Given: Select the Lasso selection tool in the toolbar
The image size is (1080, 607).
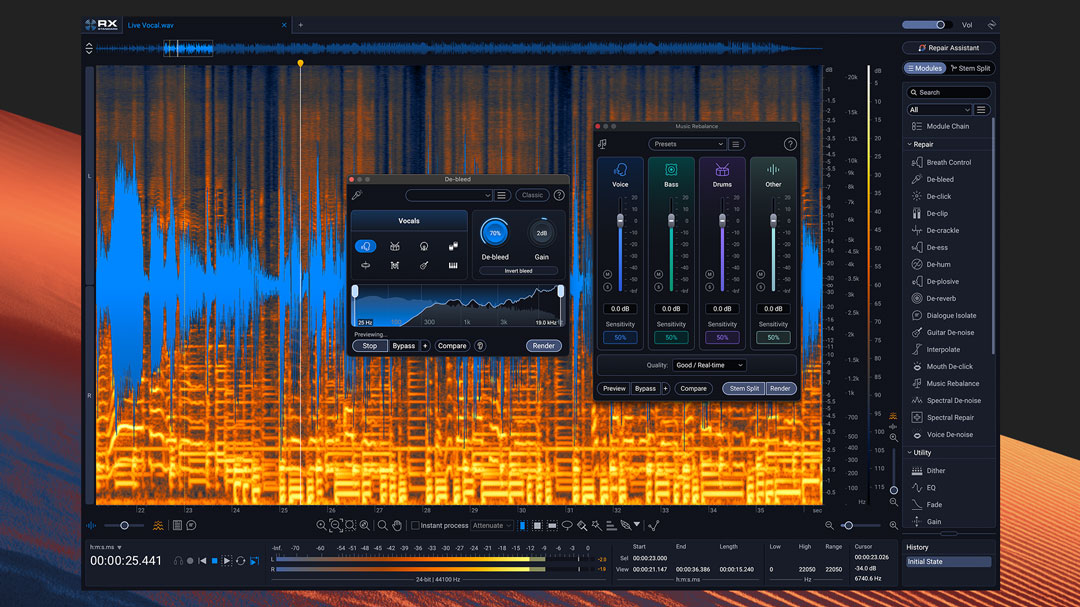Looking at the screenshot, I should (x=567, y=527).
